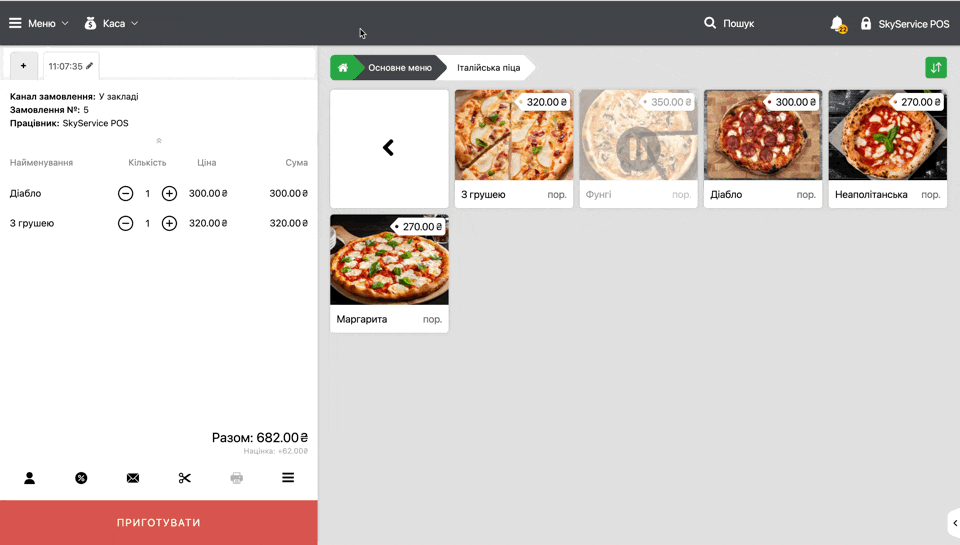The height and width of the screenshot is (545, 960).
Task: Open the discount percent icon
Action: point(81,478)
